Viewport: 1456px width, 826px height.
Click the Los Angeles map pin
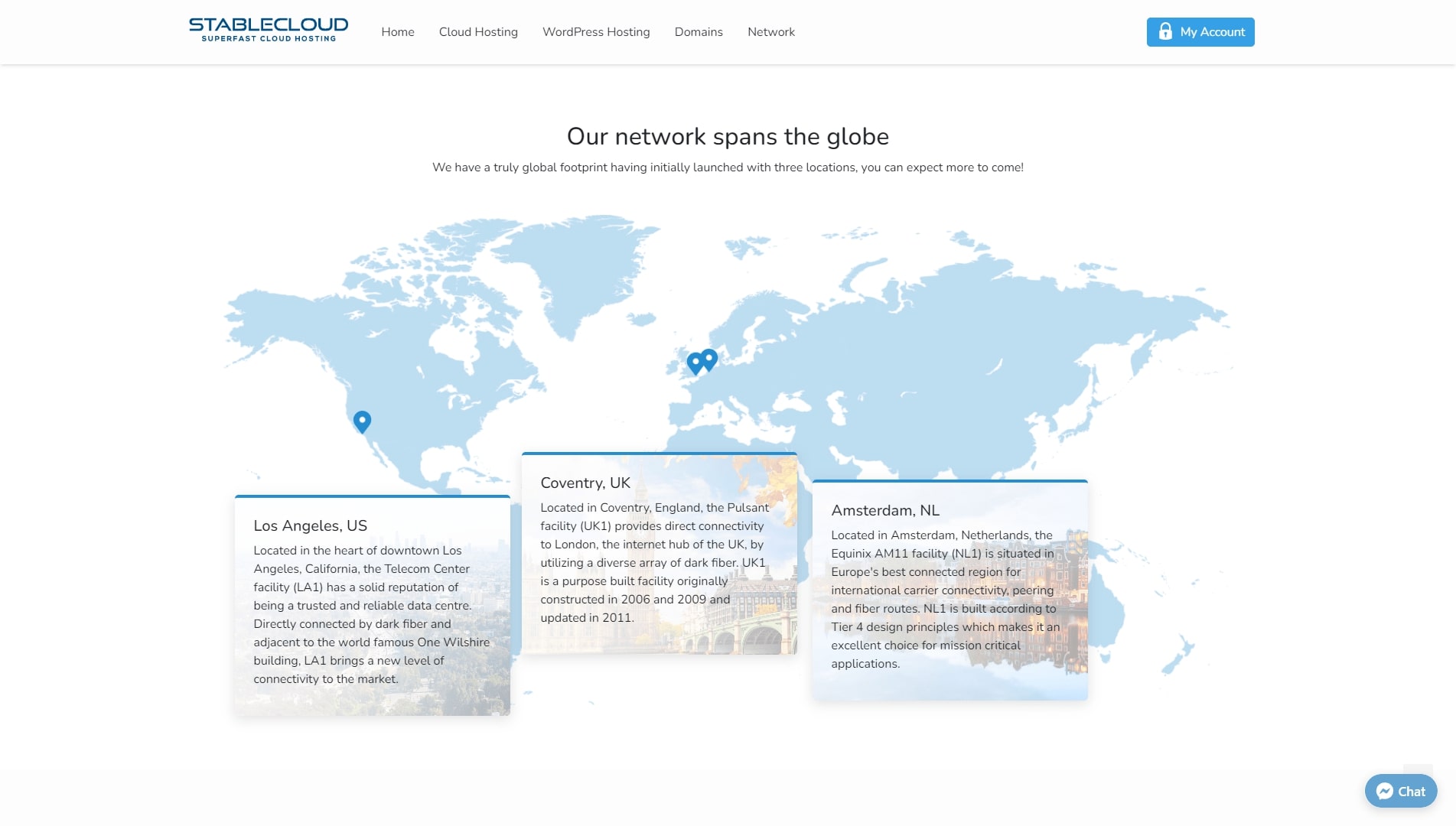point(362,421)
